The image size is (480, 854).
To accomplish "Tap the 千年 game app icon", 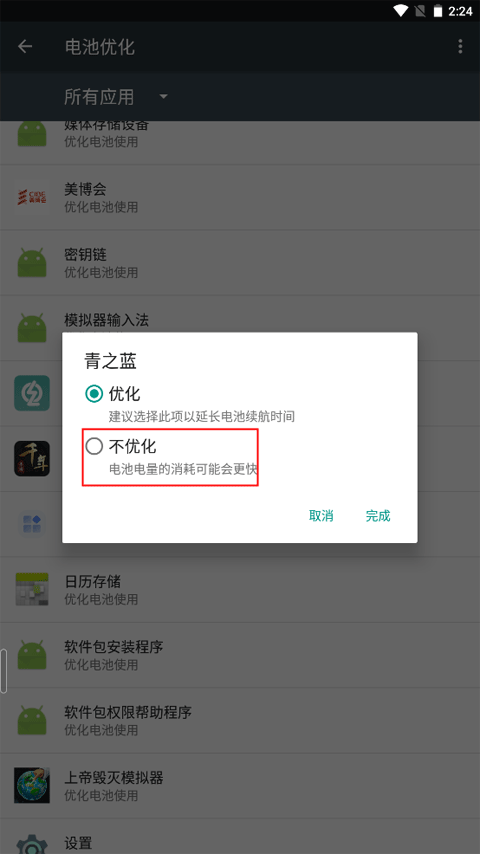I will tap(32, 459).
